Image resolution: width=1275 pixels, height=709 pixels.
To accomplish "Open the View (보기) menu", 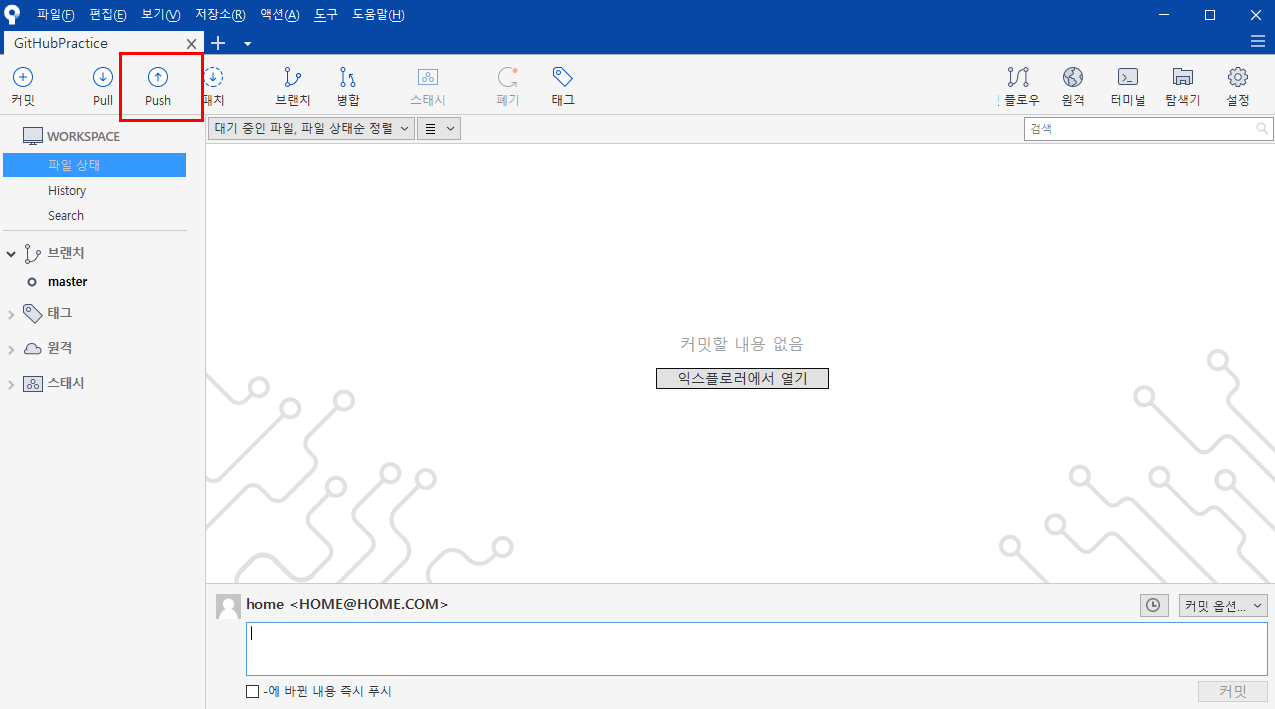I will point(161,14).
